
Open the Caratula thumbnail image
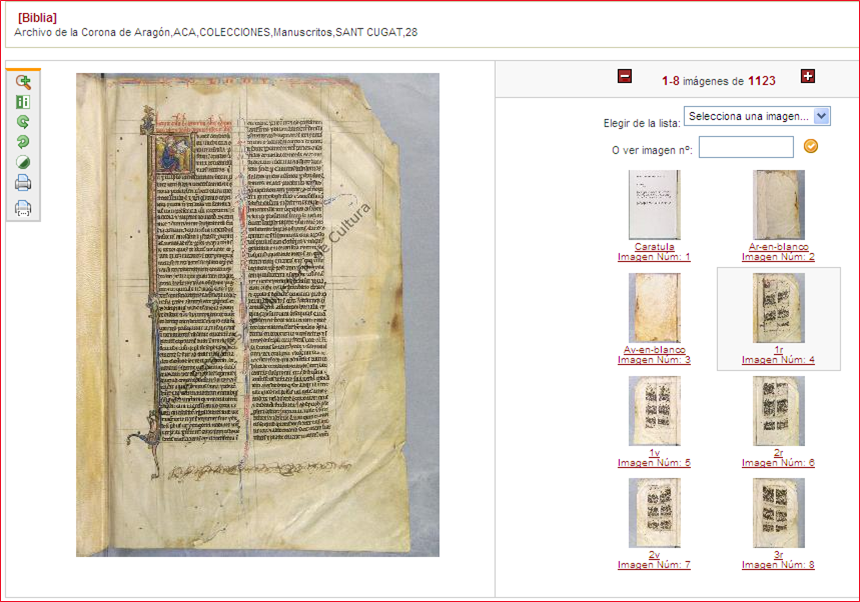click(x=654, y=205)
